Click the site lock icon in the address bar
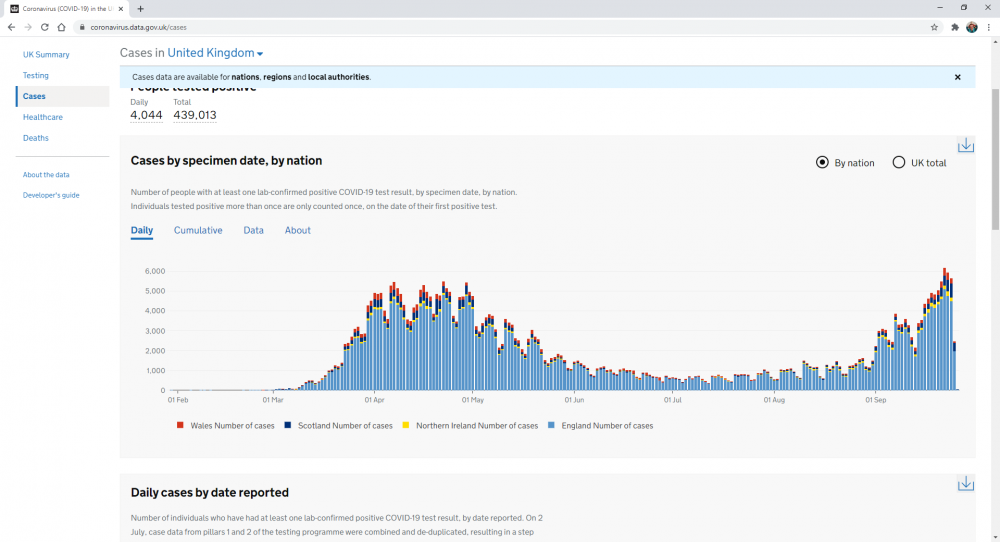Screen dimensions: 1000x542 pyautogui.click(x=82, y=27)
